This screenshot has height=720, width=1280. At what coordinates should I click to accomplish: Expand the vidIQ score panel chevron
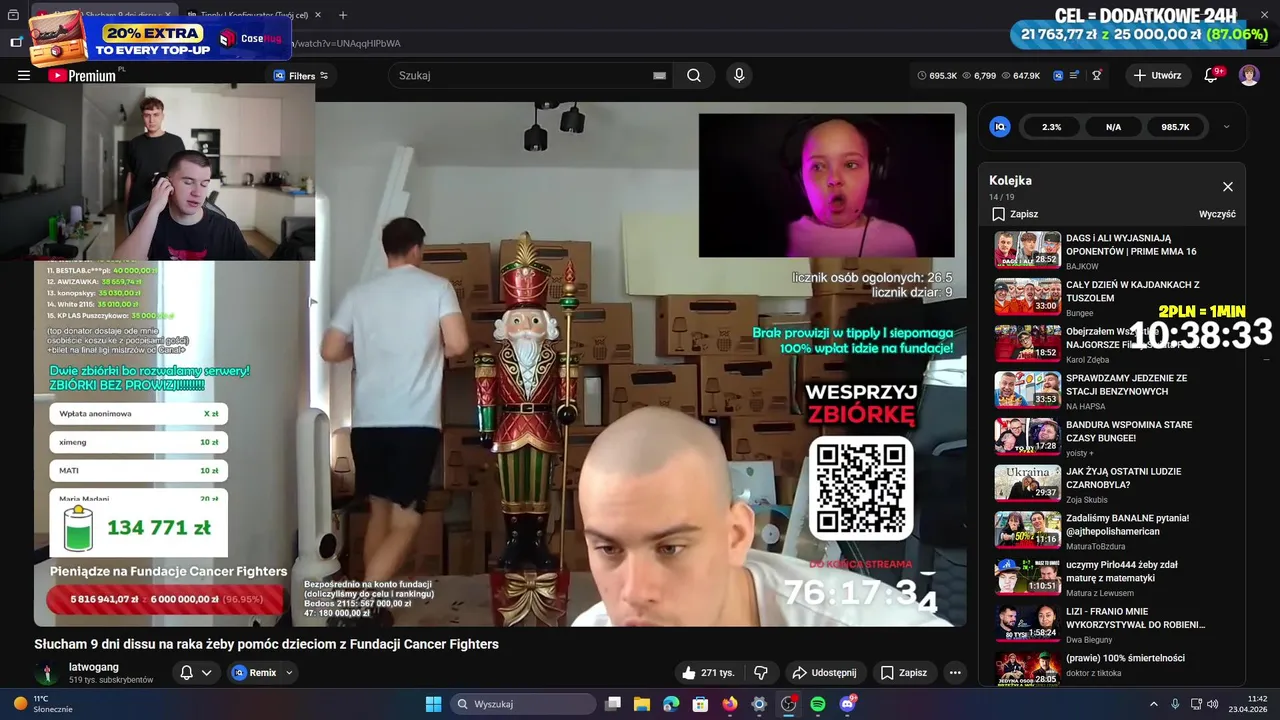click(x=1226, y=127)
